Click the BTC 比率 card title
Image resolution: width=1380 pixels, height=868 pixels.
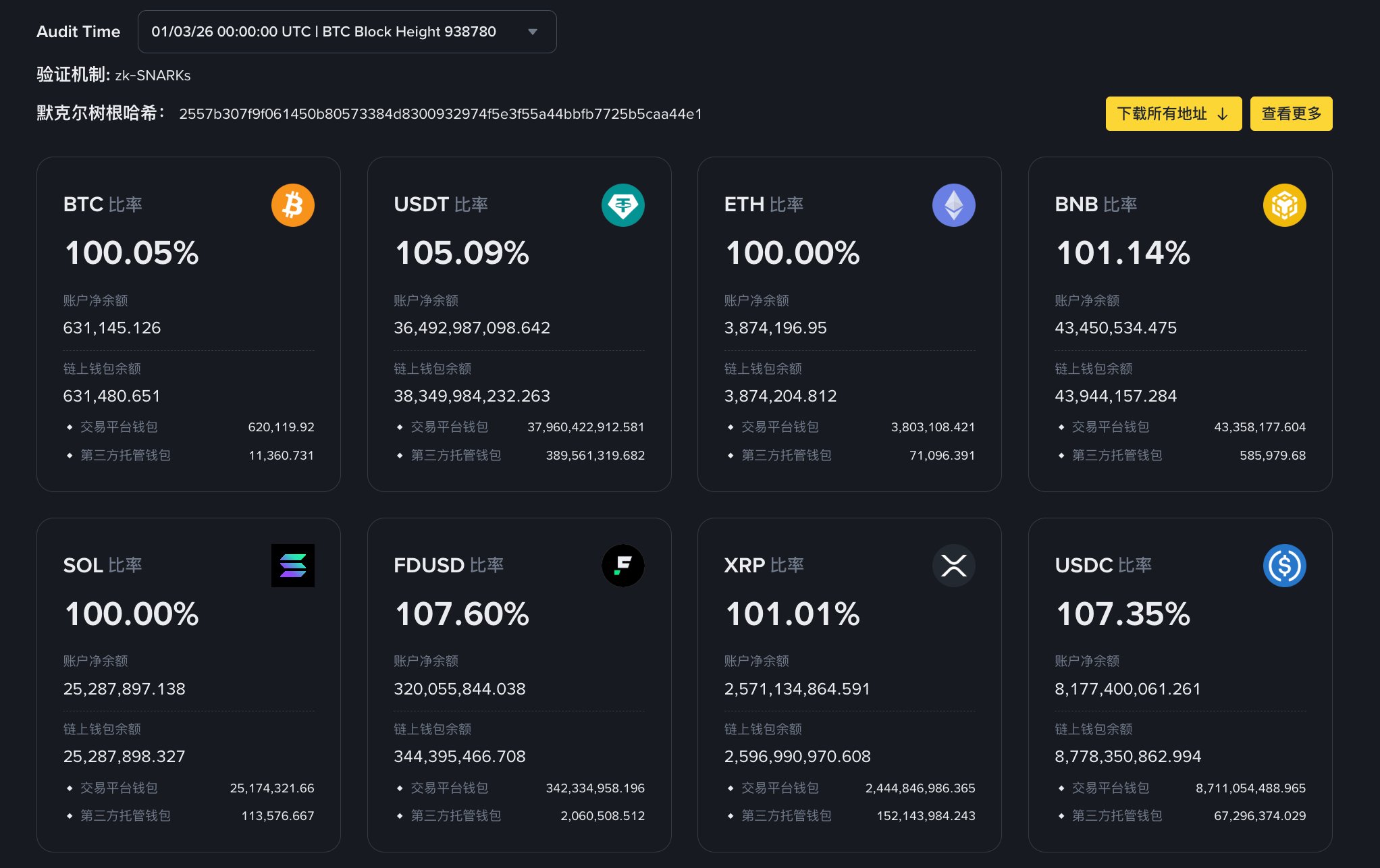[x=103, y=205]
